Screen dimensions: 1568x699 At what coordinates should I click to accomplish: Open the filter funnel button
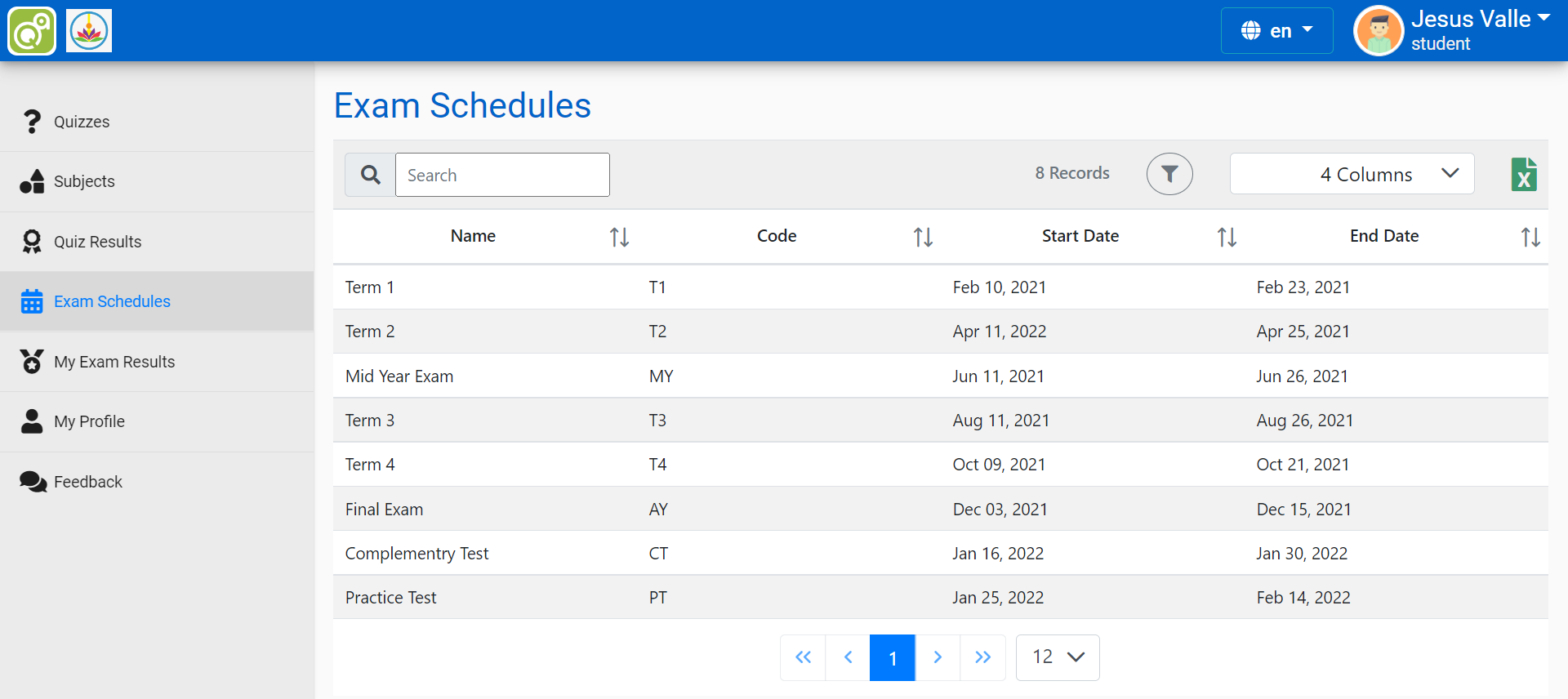point(1169,174)
